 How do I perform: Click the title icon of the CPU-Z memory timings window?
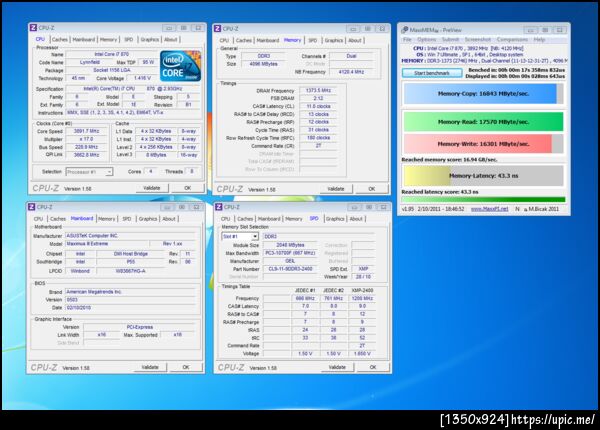click(x=217, y=28)
